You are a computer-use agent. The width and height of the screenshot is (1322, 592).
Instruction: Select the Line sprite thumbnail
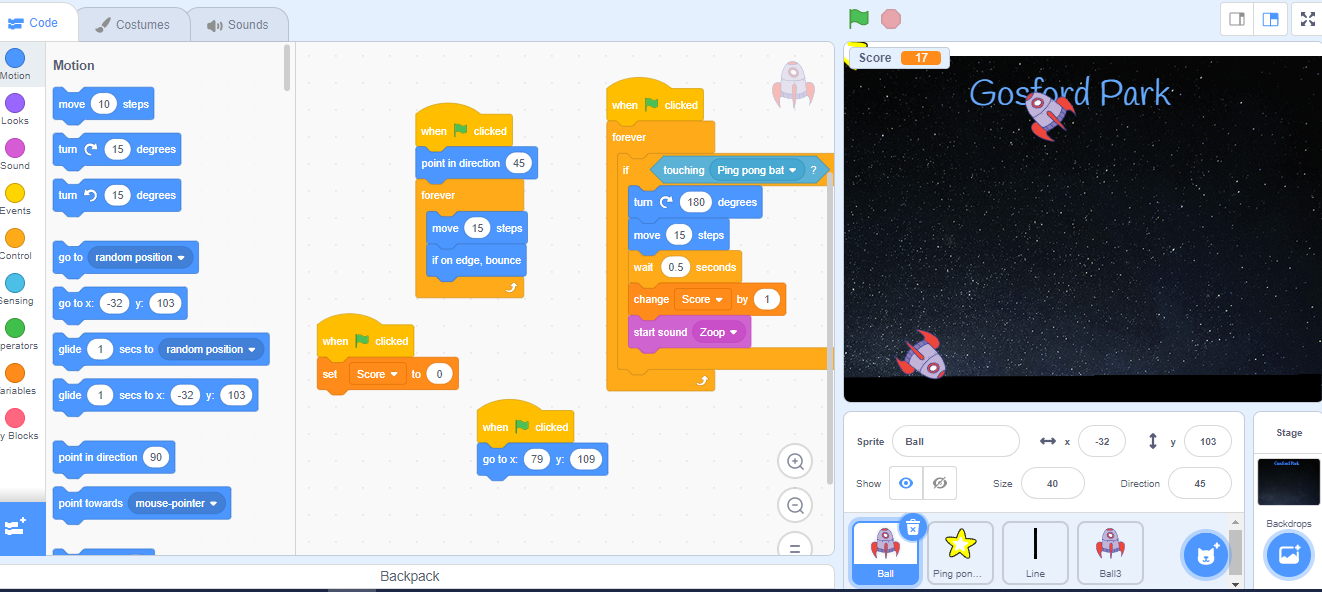1035,553
